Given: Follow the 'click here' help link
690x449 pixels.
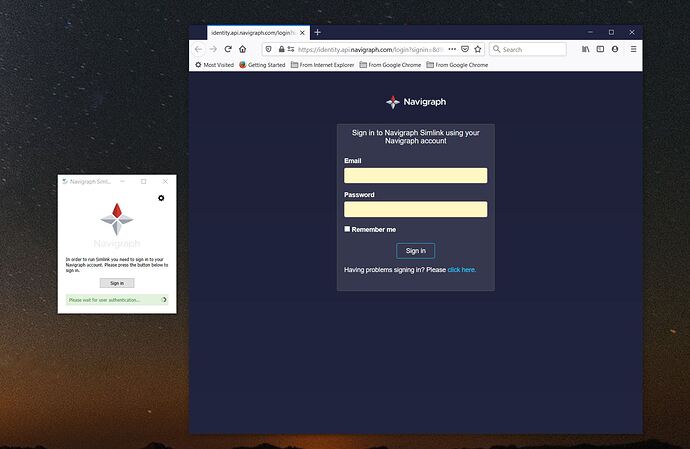Looking at the screenshot, I should 462,270.
